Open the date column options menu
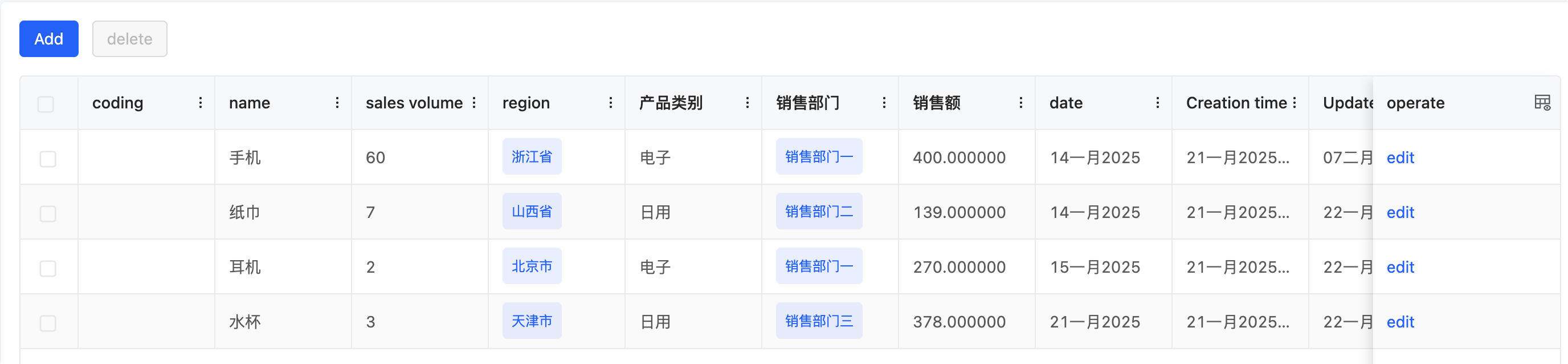Screen dimensions: 1568x364 click(1158, 103)
